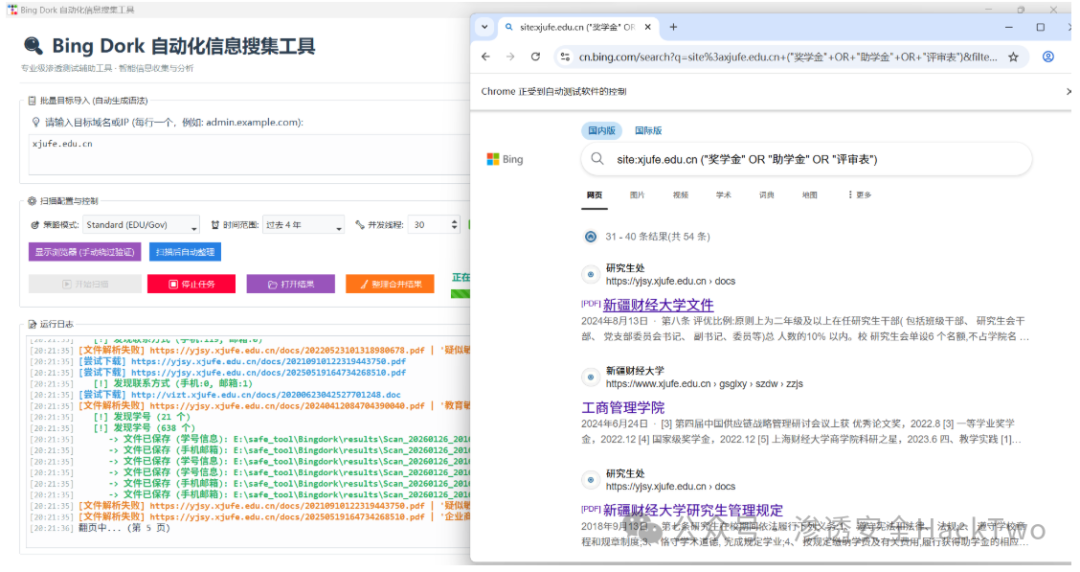Screen dimensions: 1080x572
Task: Select the 词典 search tab
Action: 767,195
